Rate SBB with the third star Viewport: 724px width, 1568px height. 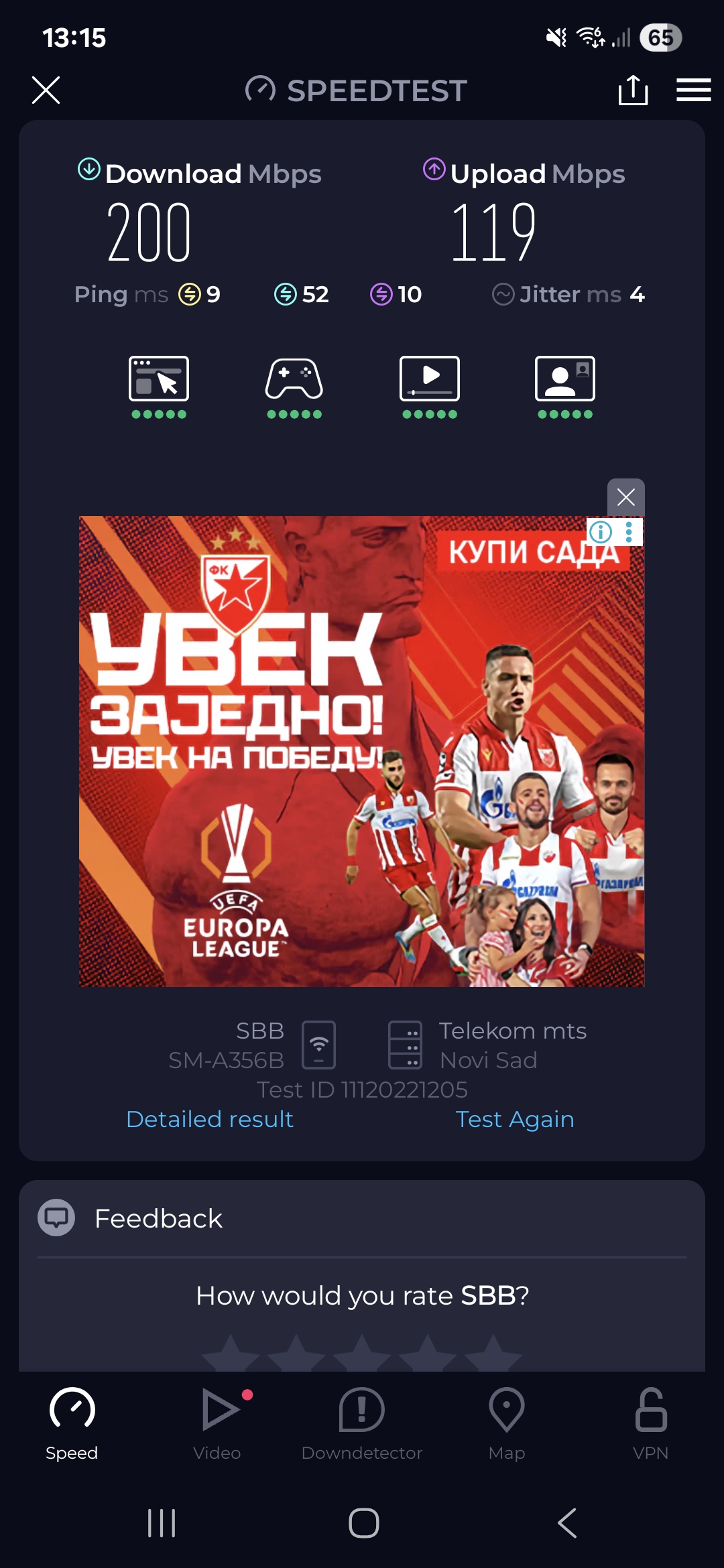coord(362,1354)
